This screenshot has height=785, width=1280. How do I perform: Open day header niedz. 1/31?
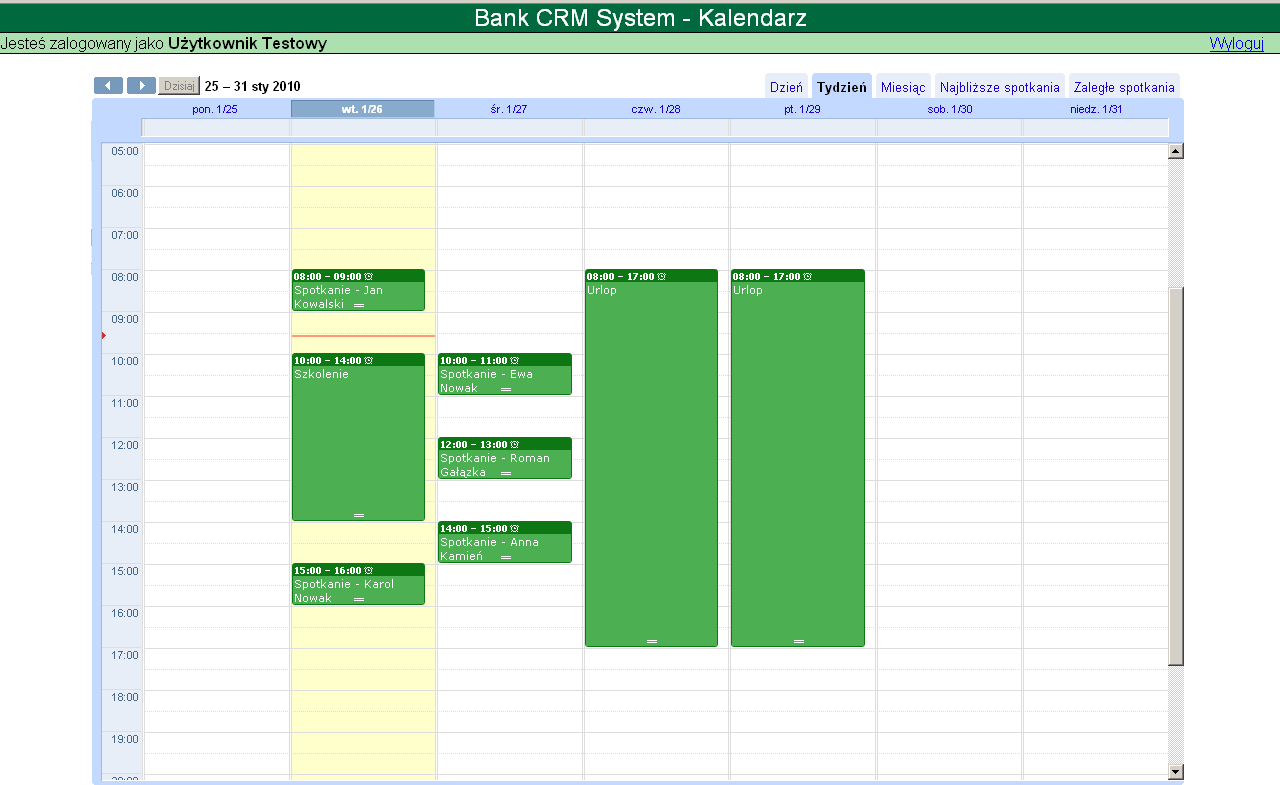click(x=1096, y=109)
